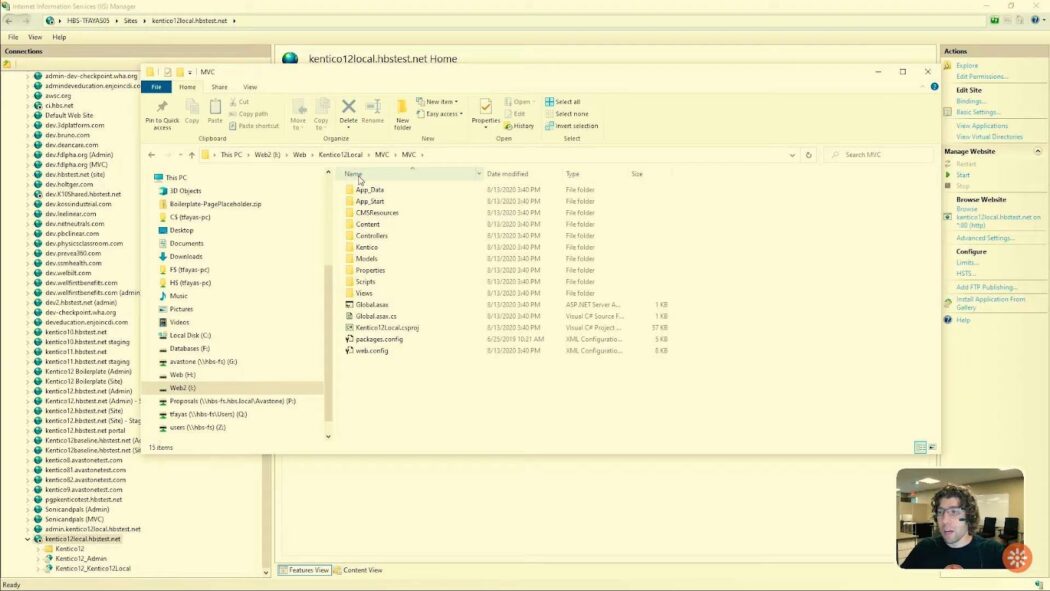Select Web2 (I:) drive in navigation pane
Image resolution: width=1050 pixels, height=591 pixels.
(x=182, y=388)
